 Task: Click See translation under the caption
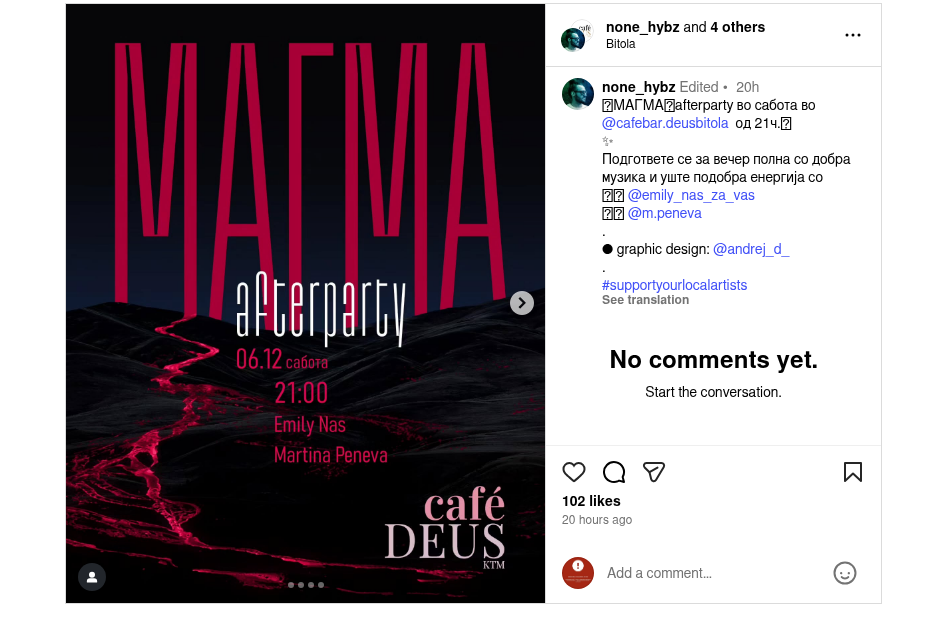645,300
